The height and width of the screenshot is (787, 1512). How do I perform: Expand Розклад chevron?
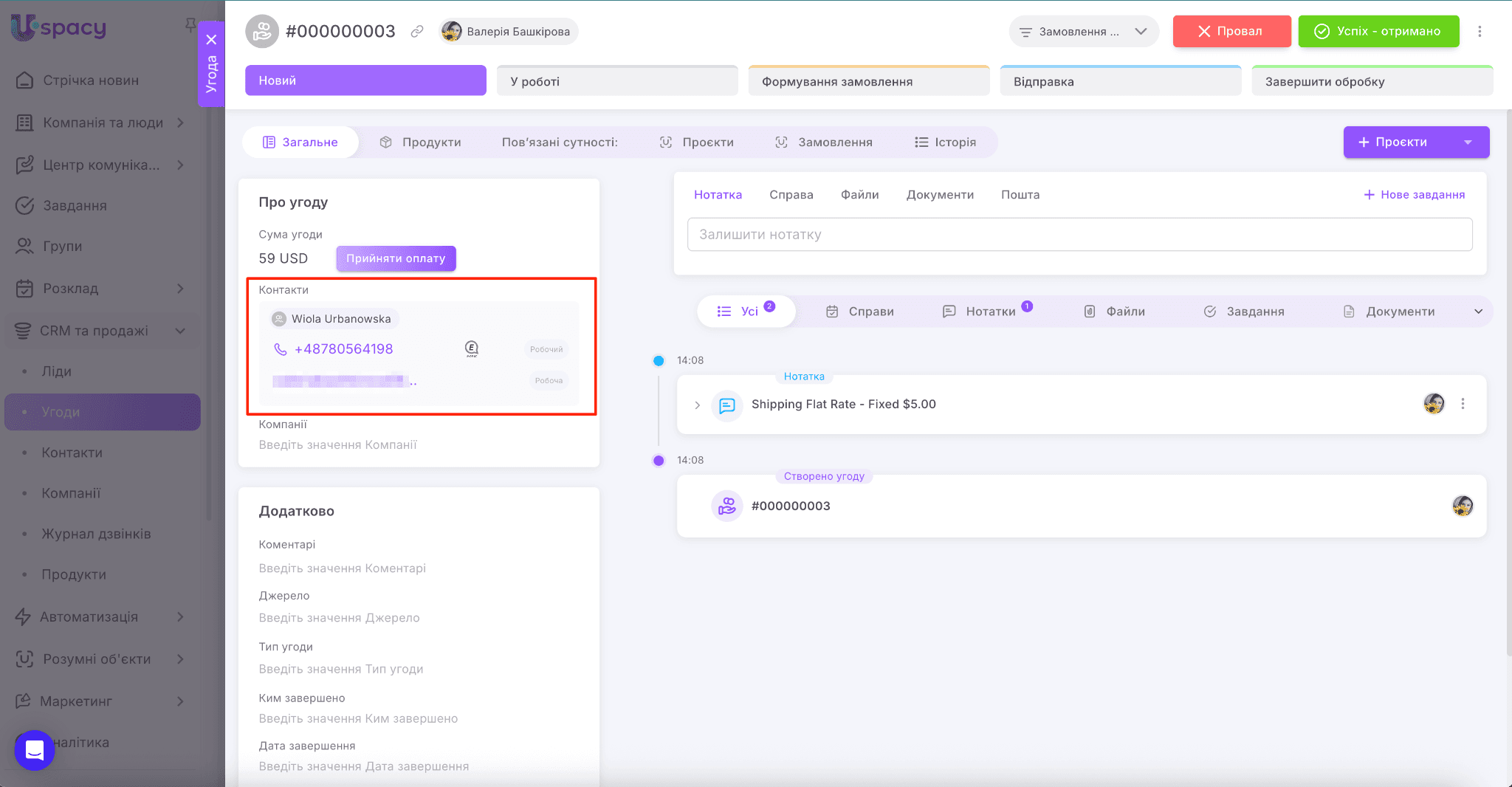[180, 288]
